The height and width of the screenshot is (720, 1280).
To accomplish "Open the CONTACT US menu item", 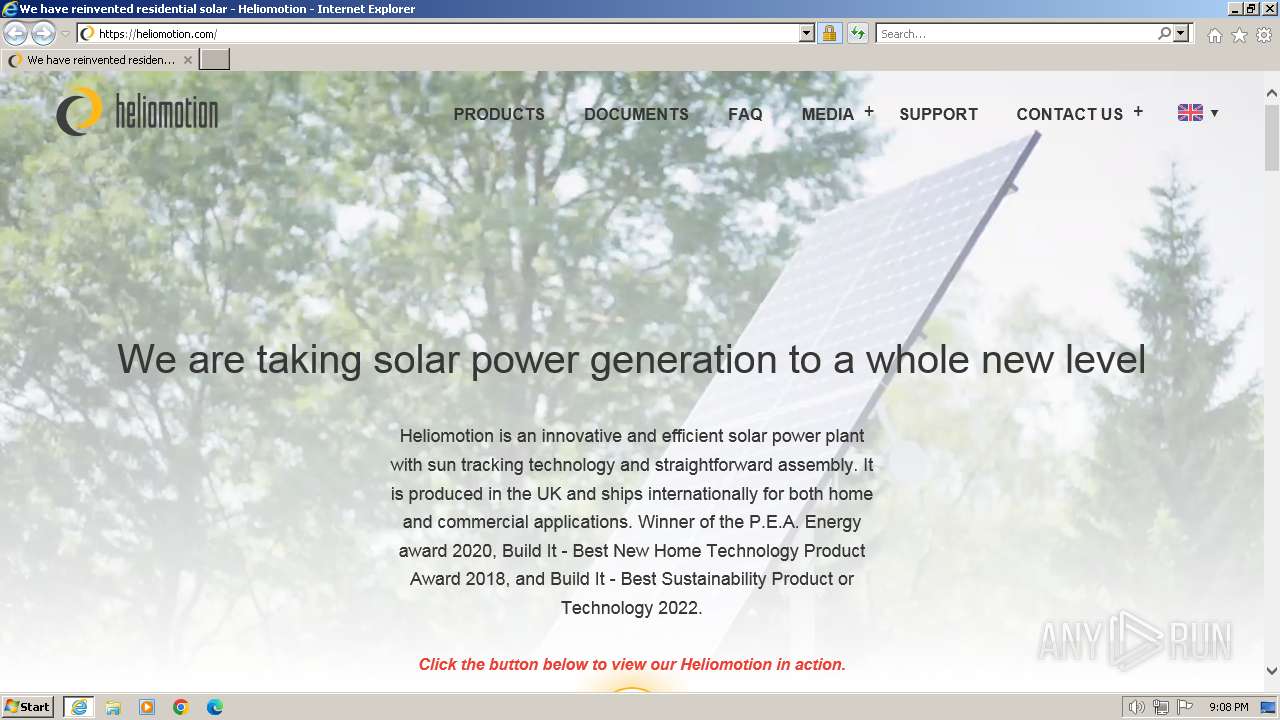I will point(1070,114).
